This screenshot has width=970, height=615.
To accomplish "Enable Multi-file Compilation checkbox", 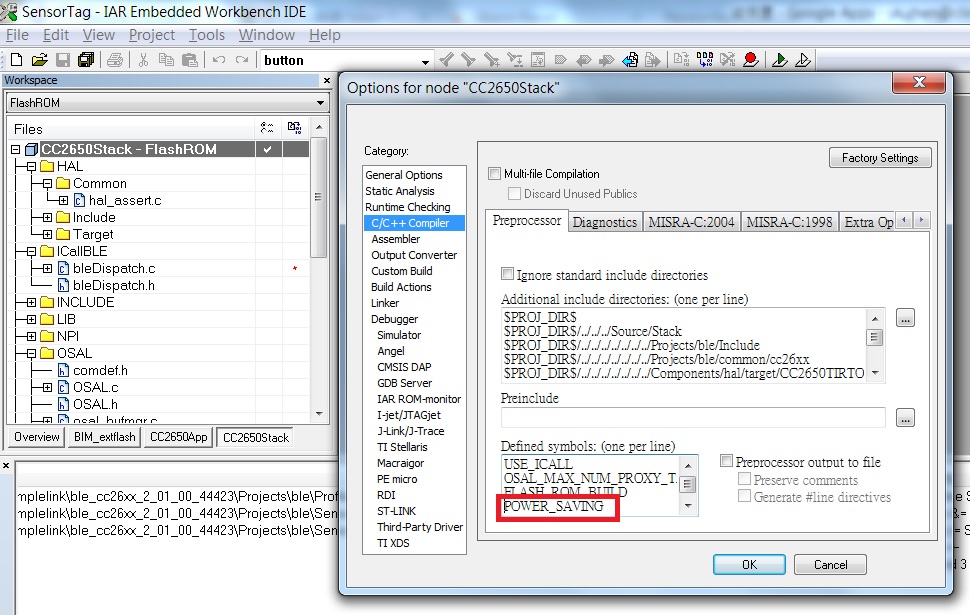I will [x=494, y=174].
